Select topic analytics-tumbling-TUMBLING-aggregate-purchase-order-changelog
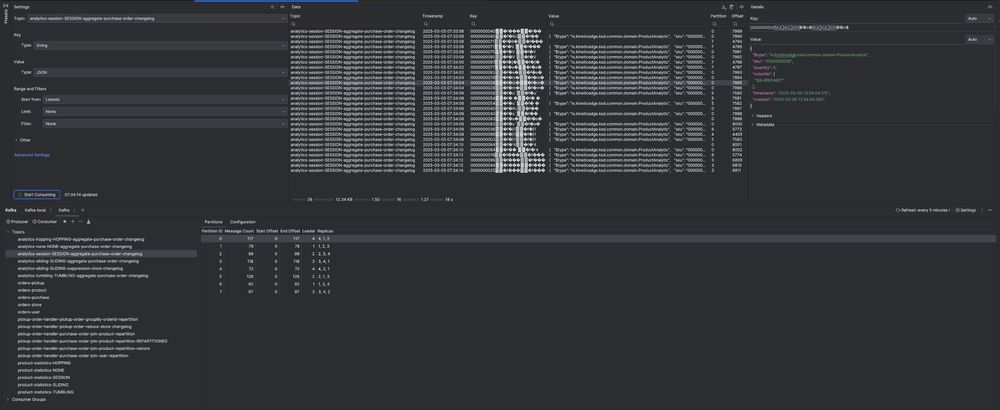 pos(83,275)
